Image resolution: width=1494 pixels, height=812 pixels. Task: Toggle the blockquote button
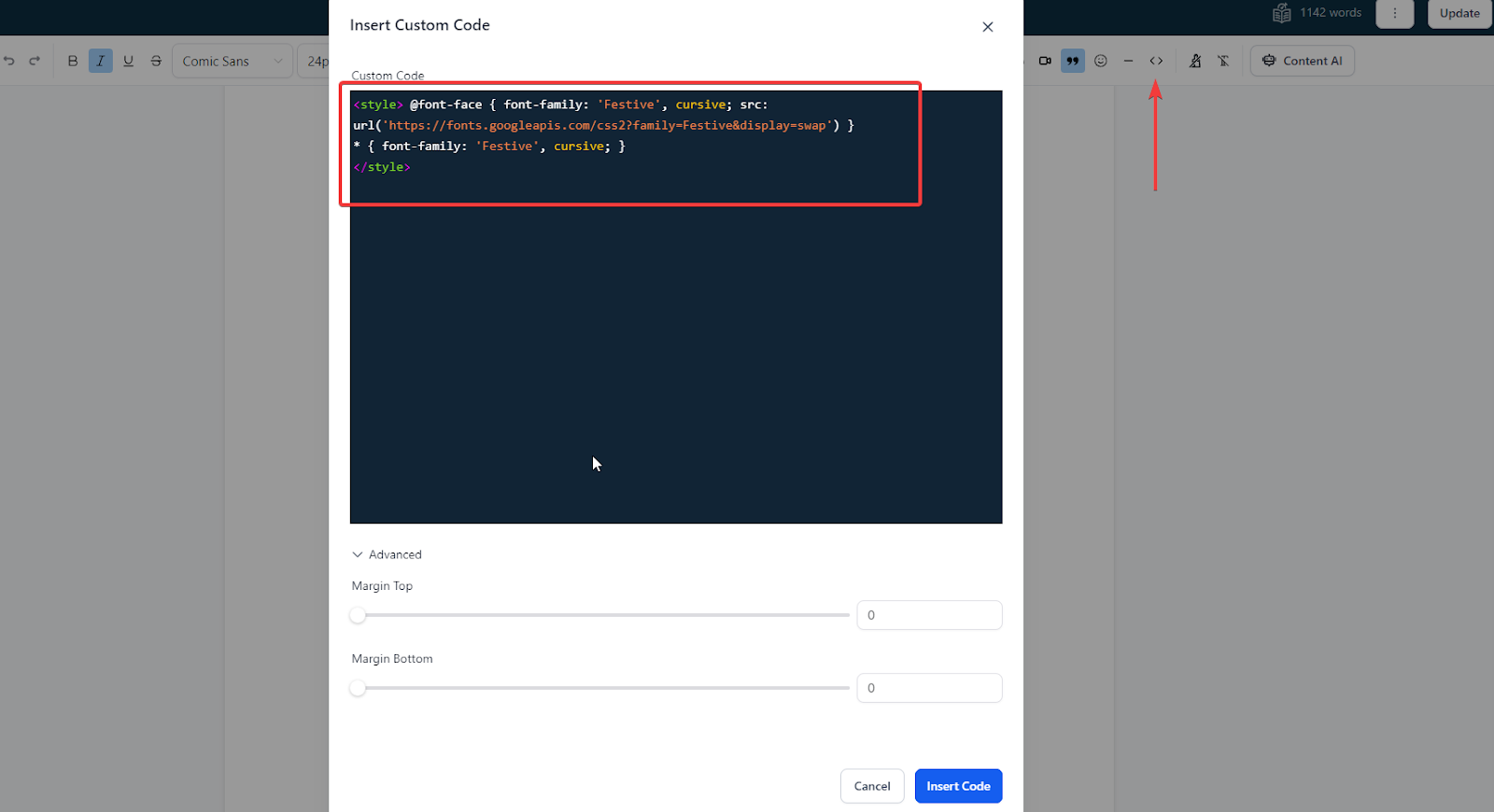[x=1073, y=61]
